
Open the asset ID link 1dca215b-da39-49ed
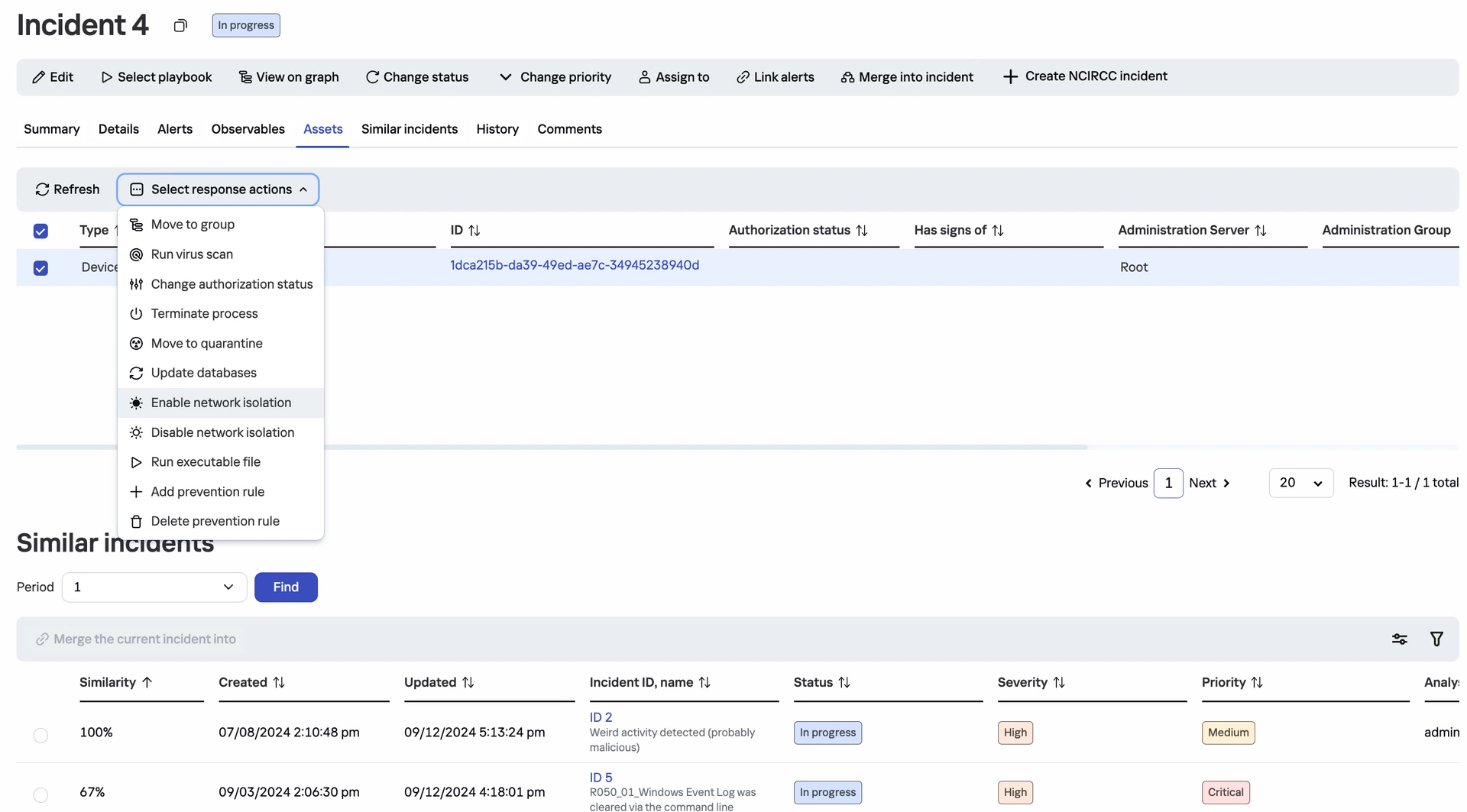click(574, 265)
